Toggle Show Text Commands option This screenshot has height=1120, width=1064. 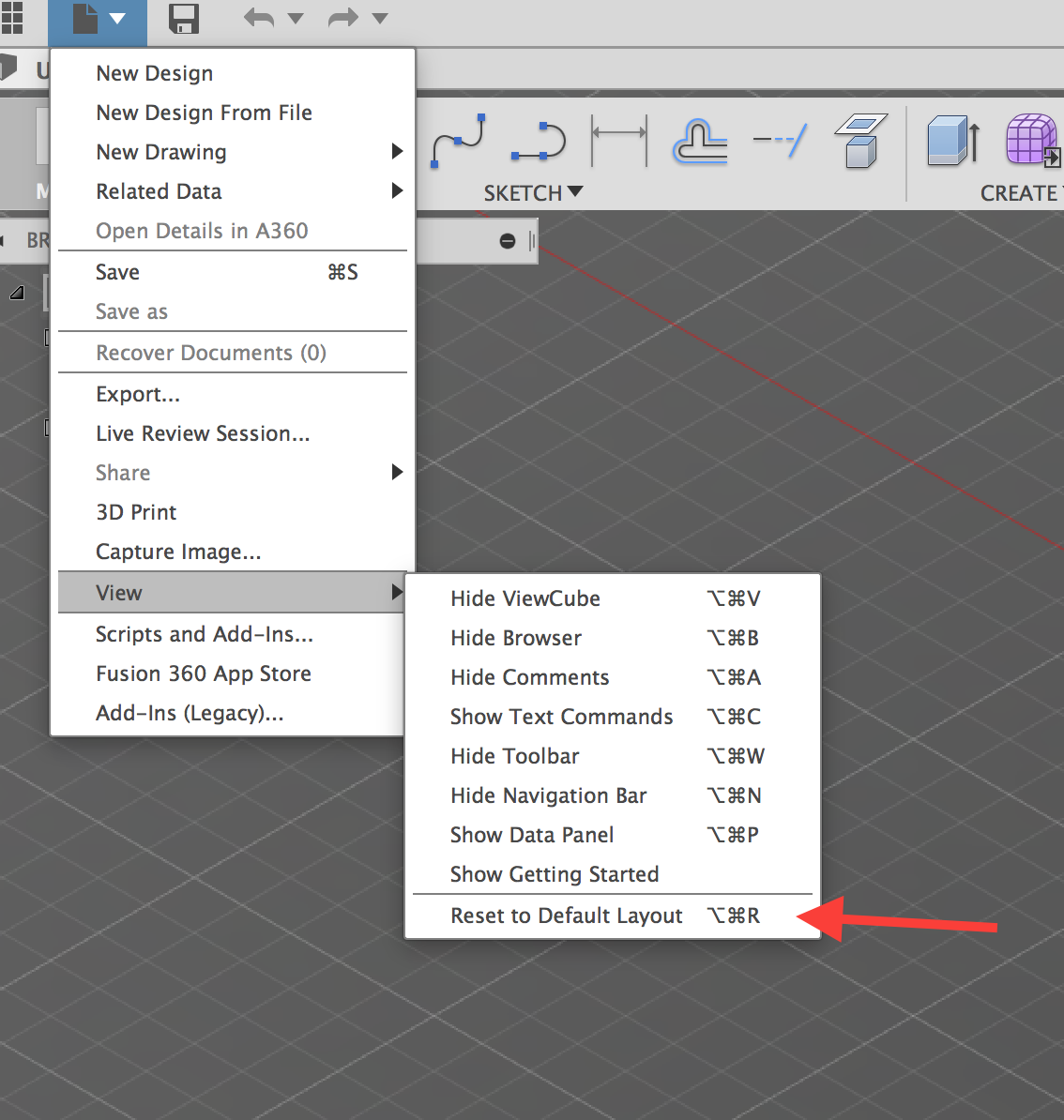click(x=613, y=716)
